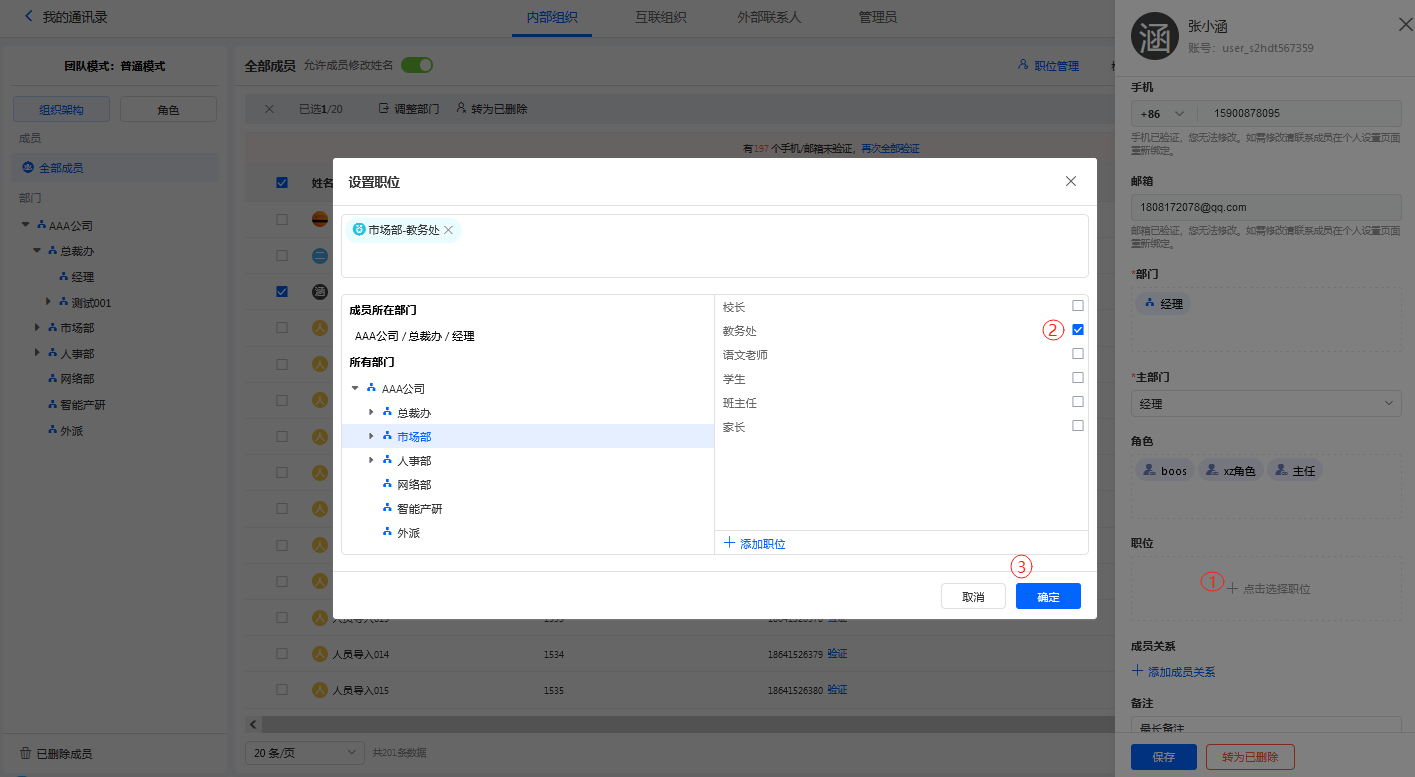Screen dimensions: 1415x777
Task: Click the plus icon for 添加职位
Action: 730,543
